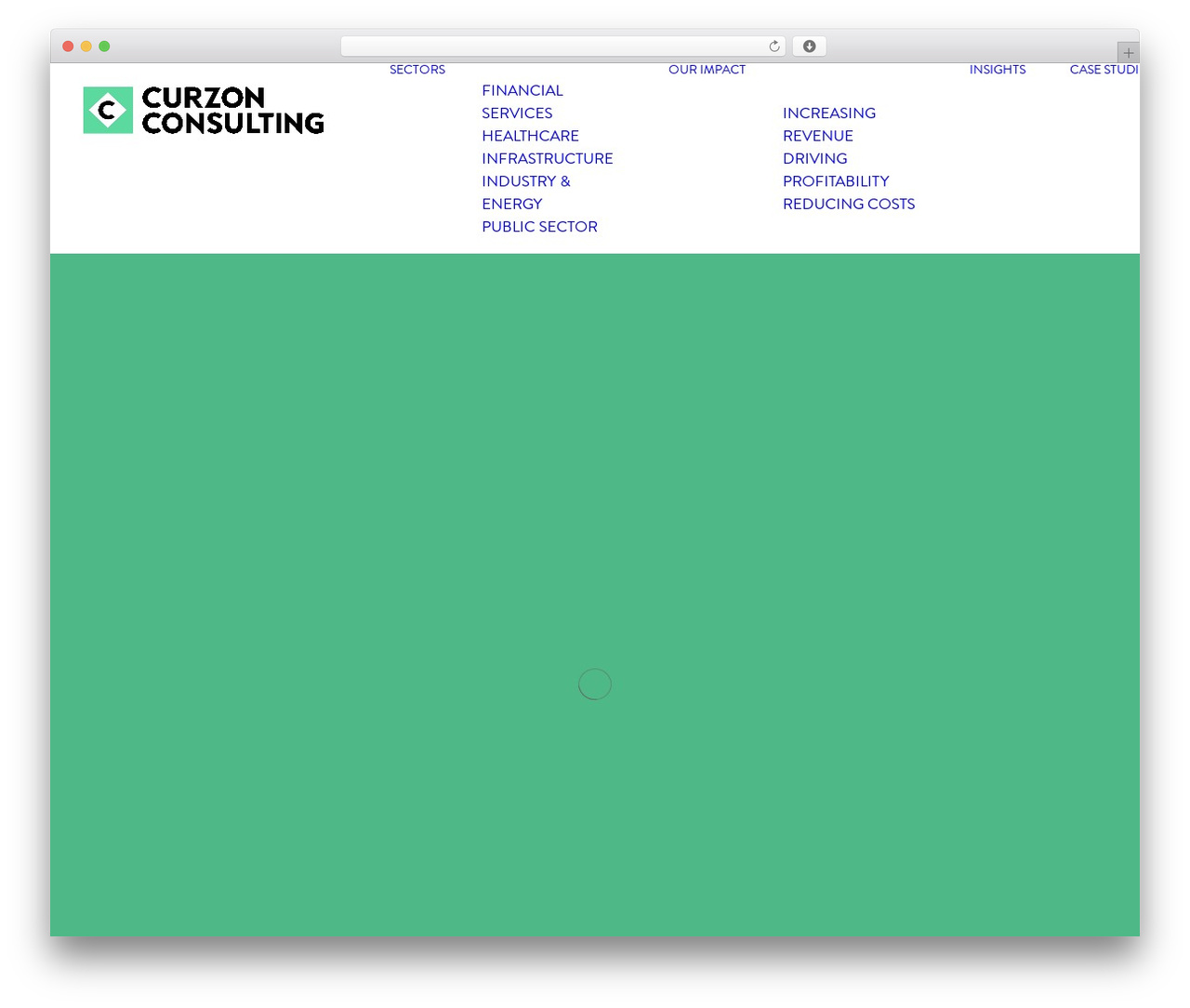Open the Infrastructure sector link

coord(548,158)
